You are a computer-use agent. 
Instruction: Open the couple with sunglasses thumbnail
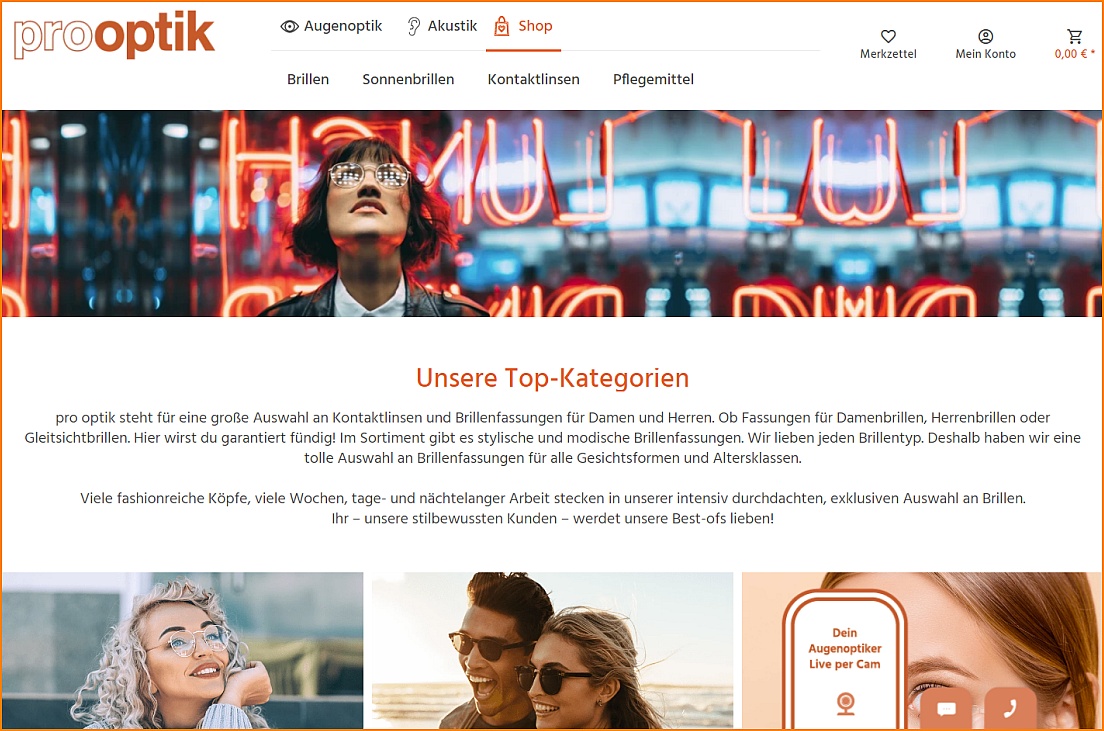point(552,650)
